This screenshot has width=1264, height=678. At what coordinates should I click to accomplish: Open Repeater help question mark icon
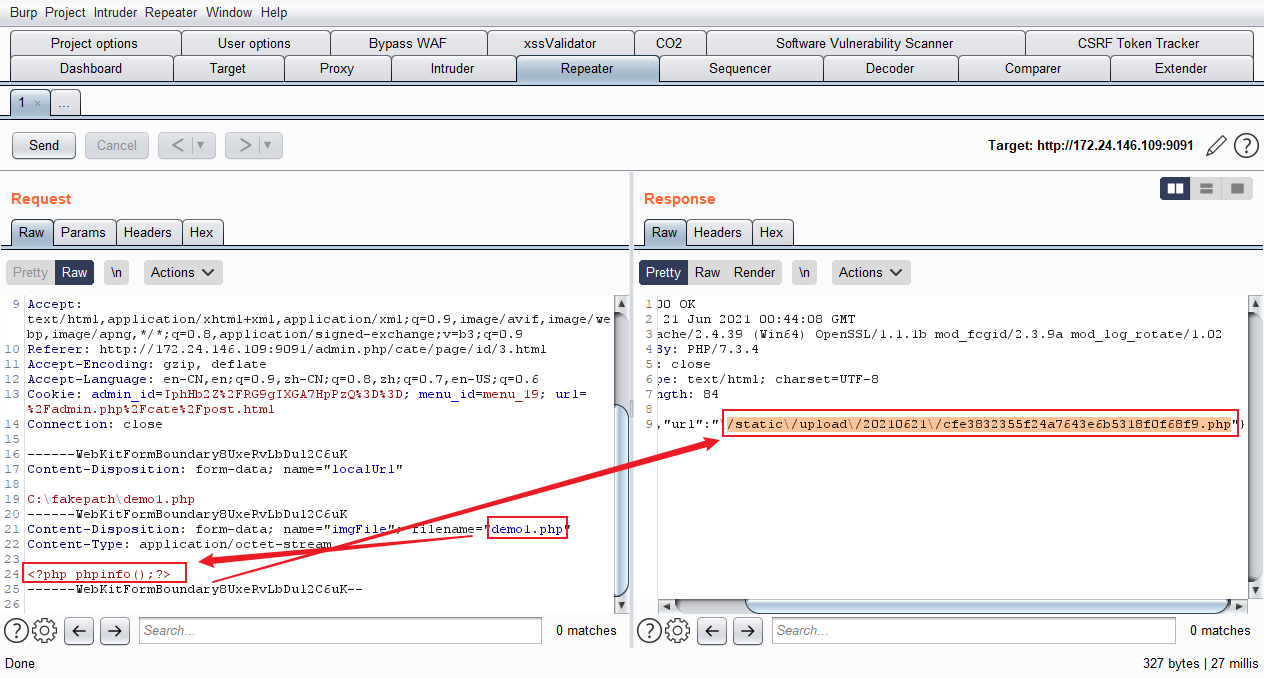click(1246, 146)
